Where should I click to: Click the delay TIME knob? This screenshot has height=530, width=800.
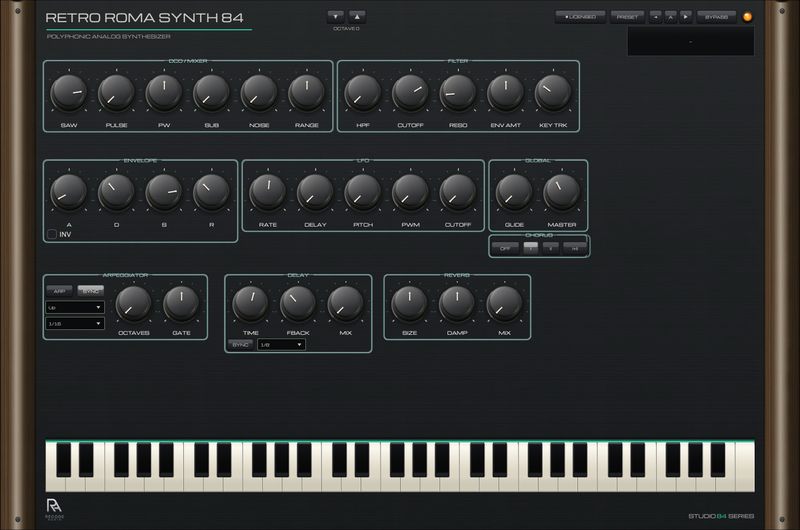click(x=251, y=304)
